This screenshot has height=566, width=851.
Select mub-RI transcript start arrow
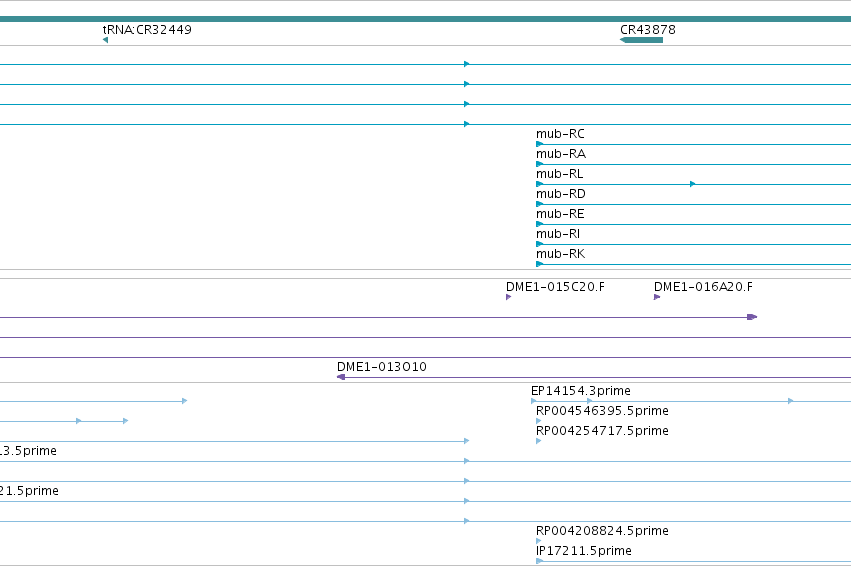click(539, 244)
